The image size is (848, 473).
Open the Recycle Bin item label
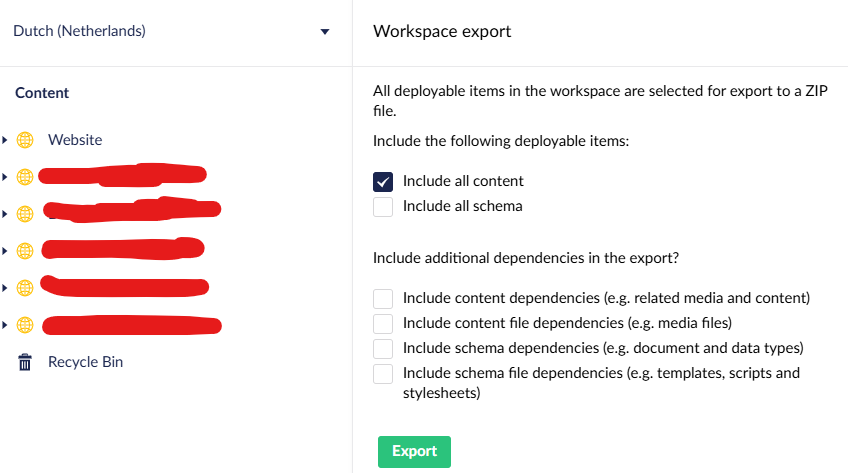(85, 362)
